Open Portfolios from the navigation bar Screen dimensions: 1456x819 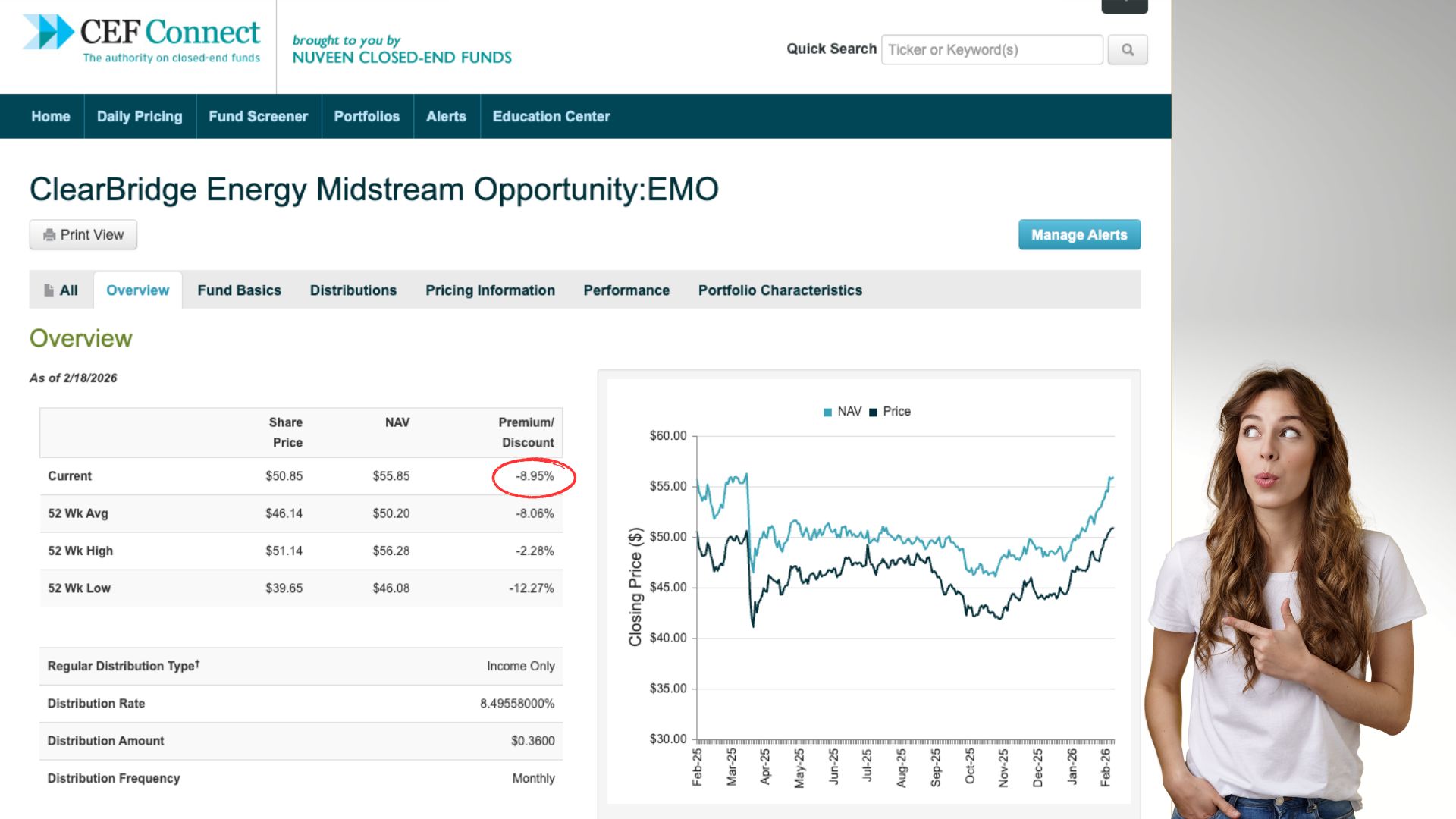coord(366,117)
